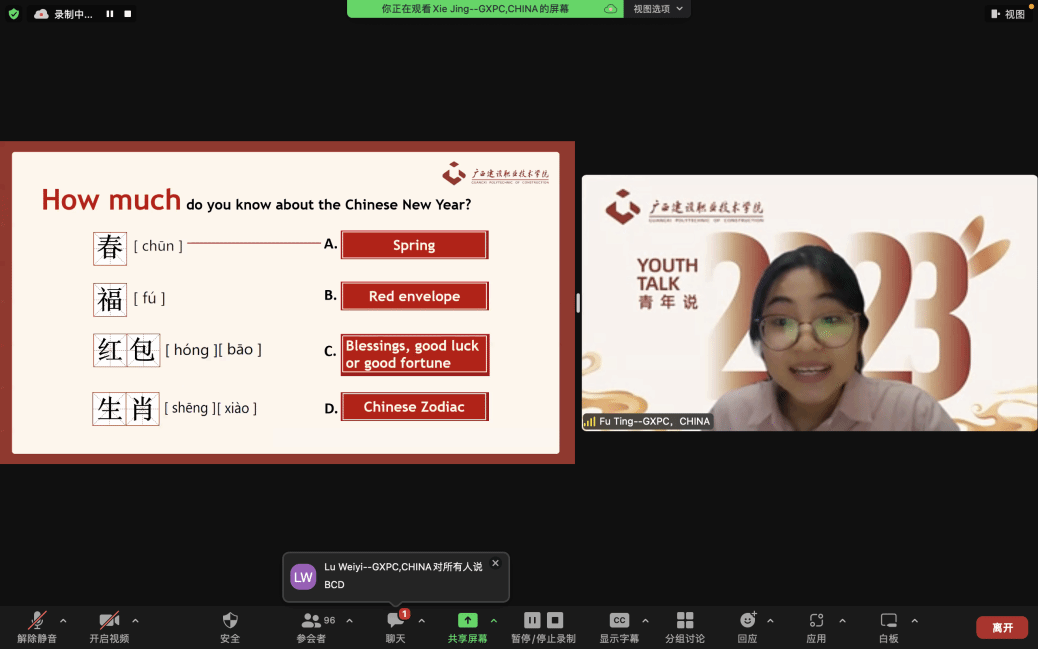Viewport: 1038px width, 649px height.
Task: Open the Chat (聊天) panel
Action: [x=396, y=621]
